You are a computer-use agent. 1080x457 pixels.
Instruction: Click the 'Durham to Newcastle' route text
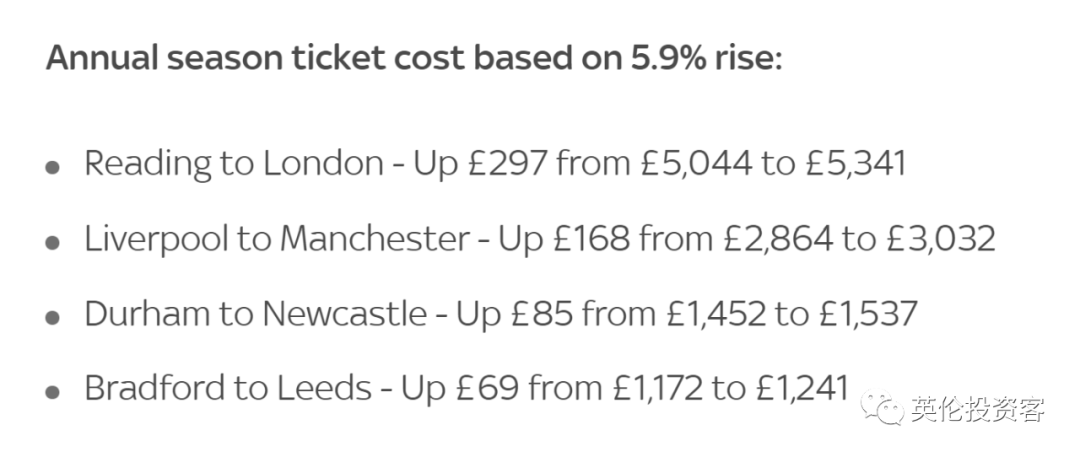point(256,314)
